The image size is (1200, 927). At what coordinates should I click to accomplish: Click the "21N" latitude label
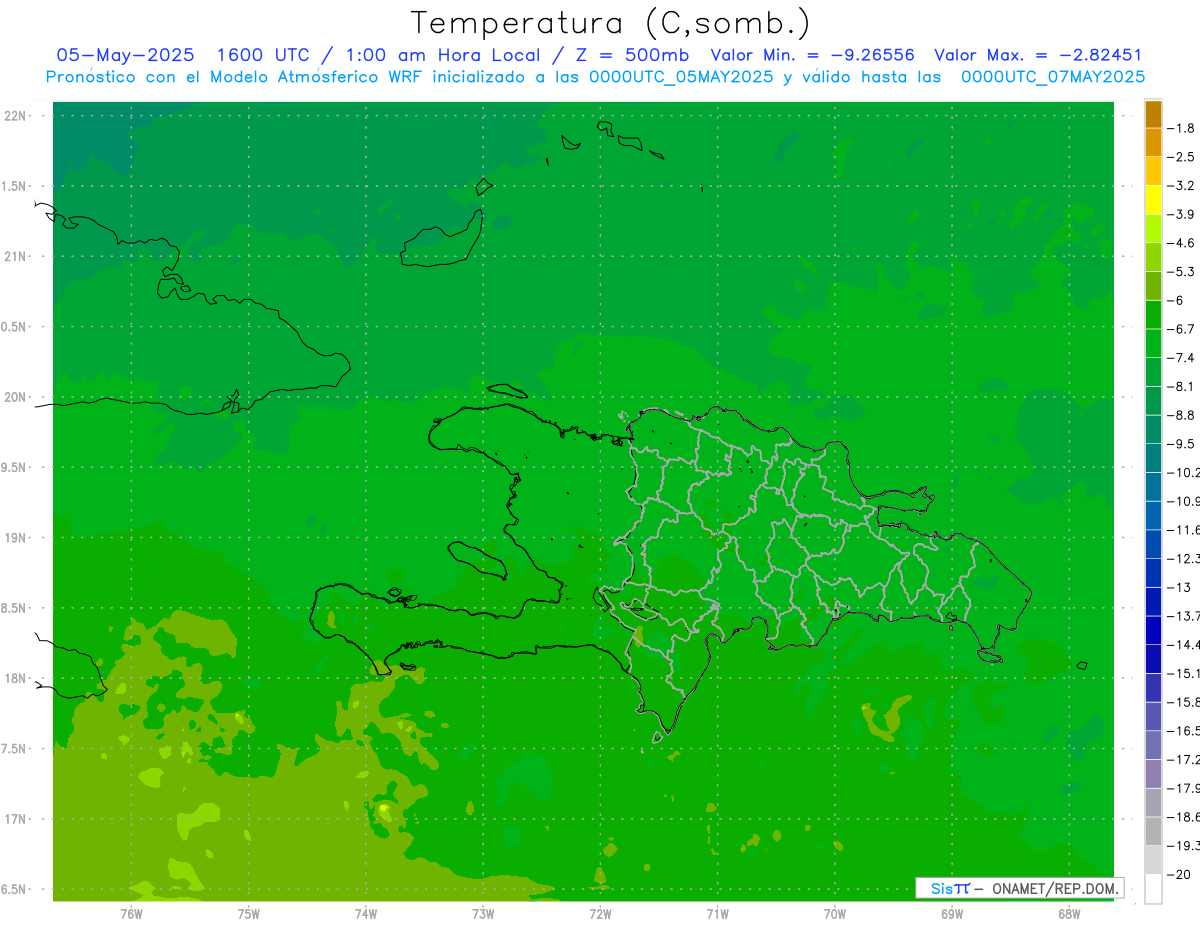pyautogui.click(x=15, y=257)
